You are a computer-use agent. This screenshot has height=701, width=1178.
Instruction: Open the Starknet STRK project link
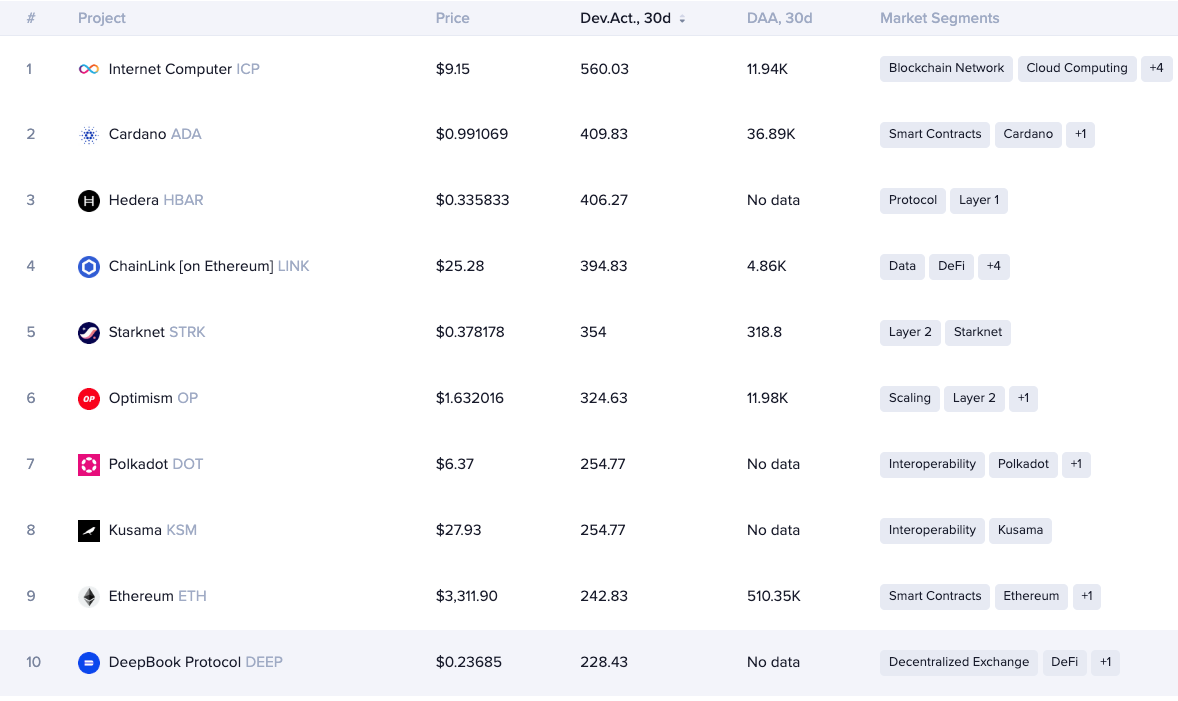(157, 332)
